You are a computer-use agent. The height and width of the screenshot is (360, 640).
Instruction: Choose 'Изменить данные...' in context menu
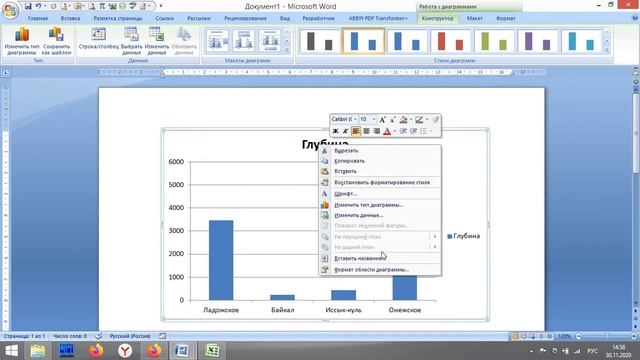point(380,215)
